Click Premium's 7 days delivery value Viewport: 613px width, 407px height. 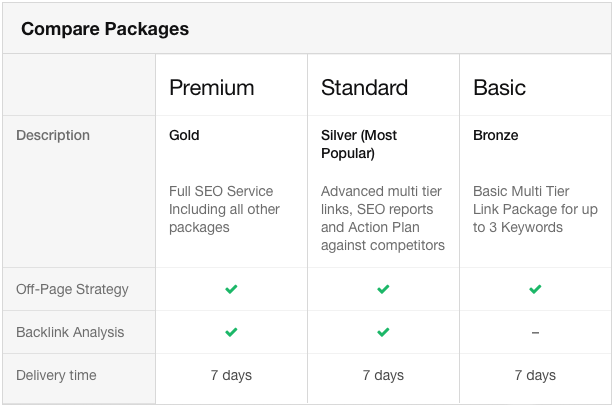[x=231, y=375]
